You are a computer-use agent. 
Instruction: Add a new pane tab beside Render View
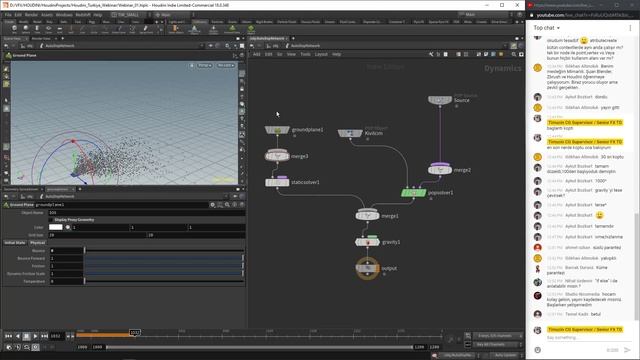(x=62, y=39)
